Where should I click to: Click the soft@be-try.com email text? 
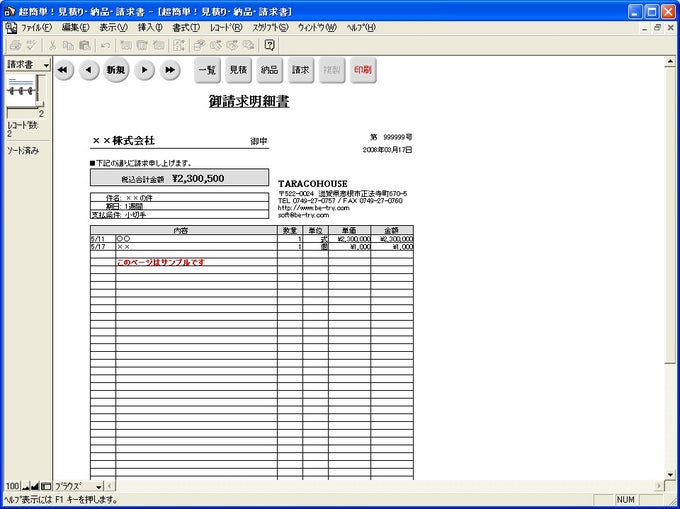tap(303, 215)
